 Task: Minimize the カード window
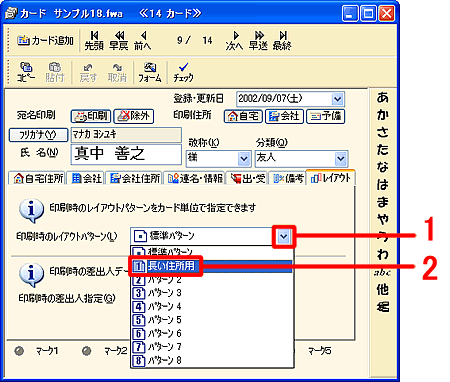pyautogui.click(x=350, y=14)
